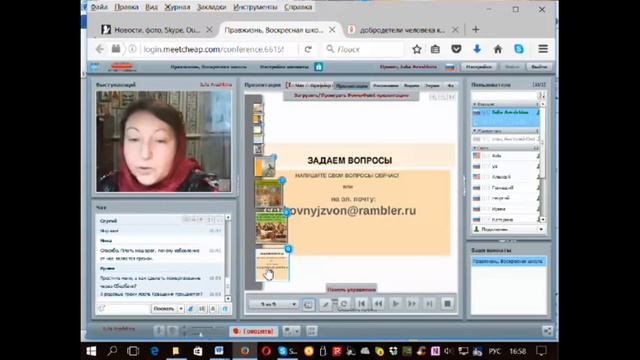This screenshot has width=640, height=360.
Task: Click the blue home icon in conference header
Action: [319, 67]
